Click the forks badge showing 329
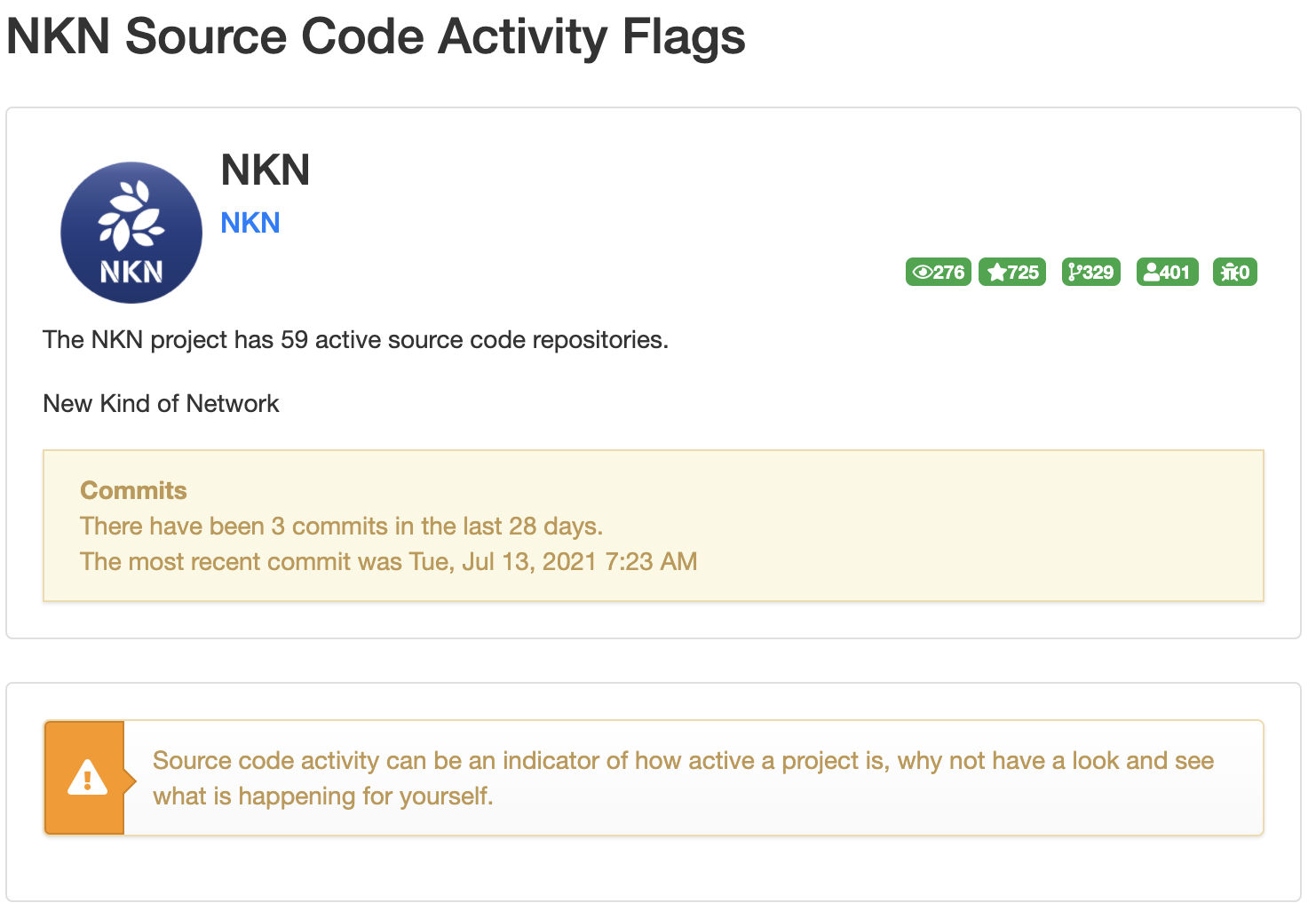 pos(1091,272)
